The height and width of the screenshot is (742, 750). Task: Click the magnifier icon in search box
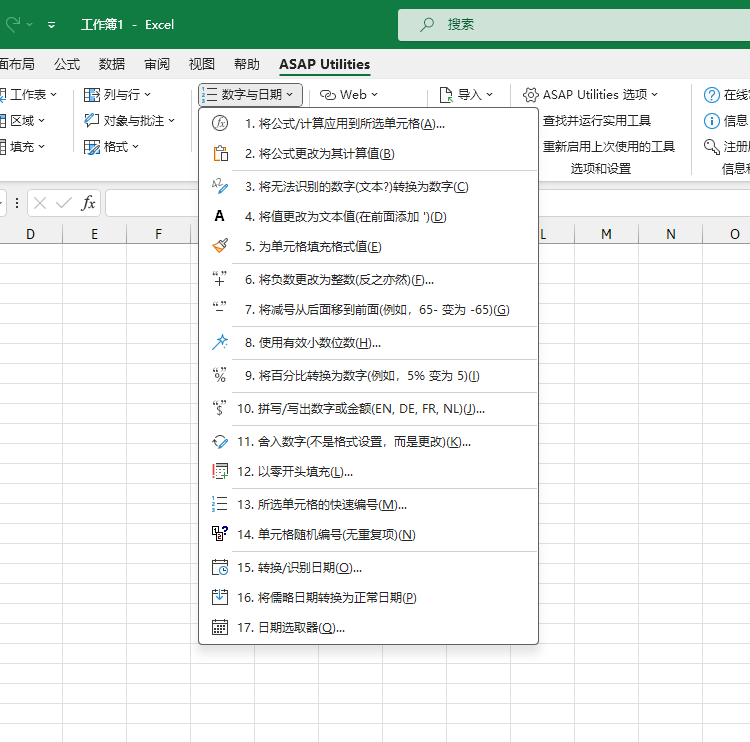pyautogui.click(x=427, y=24)
